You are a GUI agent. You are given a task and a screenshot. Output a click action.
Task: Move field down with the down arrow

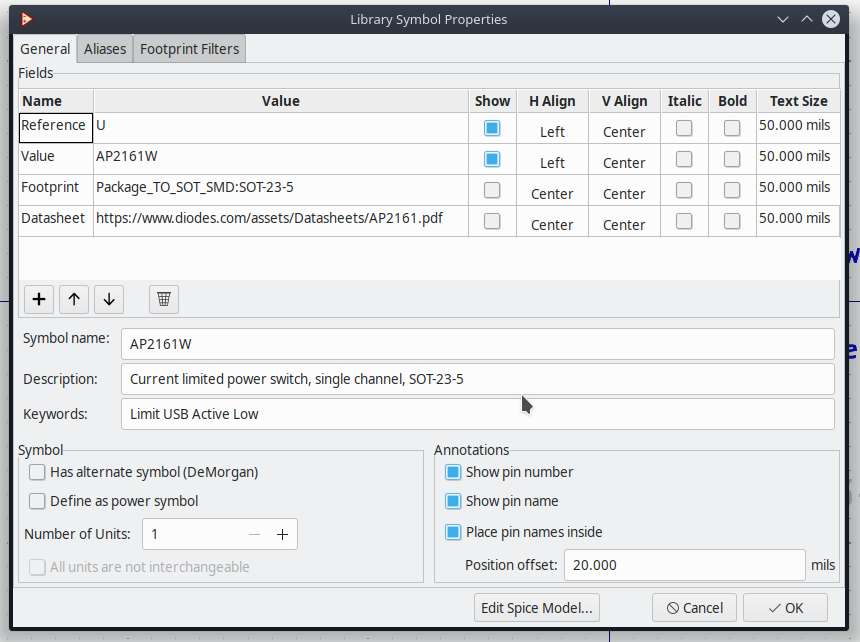pyautogui.click(x=109, y=299)
